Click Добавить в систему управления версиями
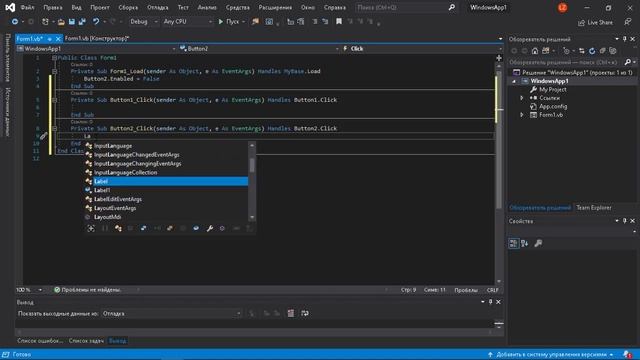640x360 pixels. pos(551,355)
